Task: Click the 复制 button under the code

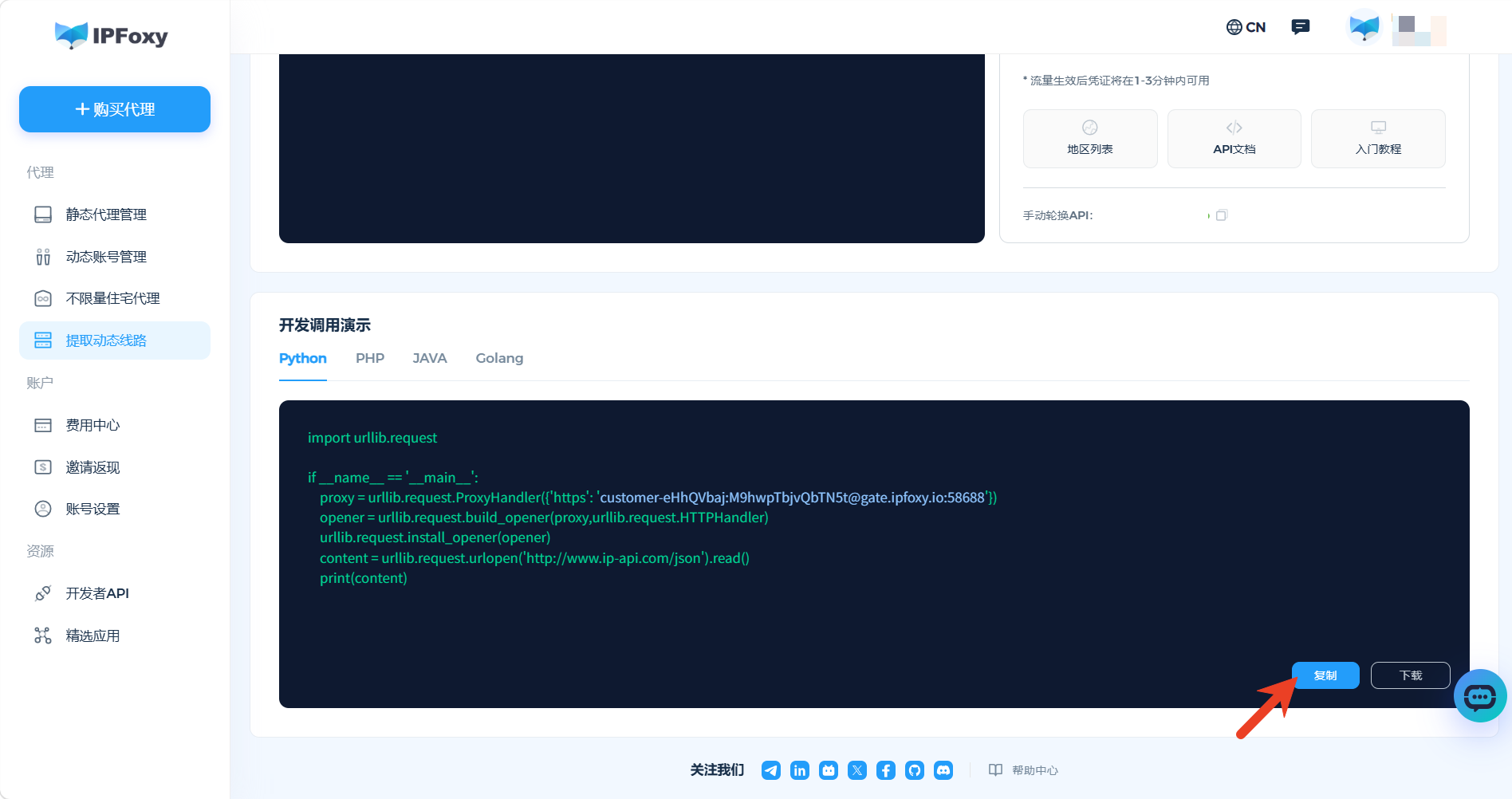Action: click(x=1325, y=675)
